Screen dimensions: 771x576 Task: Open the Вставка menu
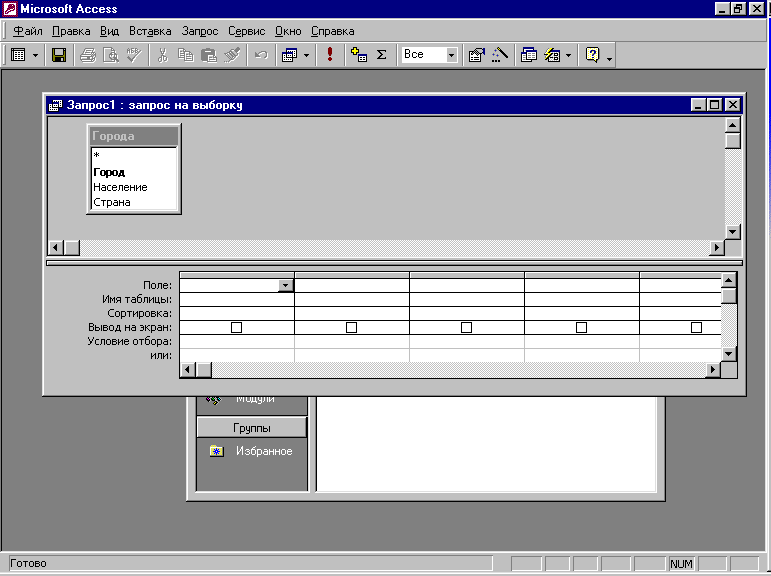pyautogui.click(x=150, y=31)
